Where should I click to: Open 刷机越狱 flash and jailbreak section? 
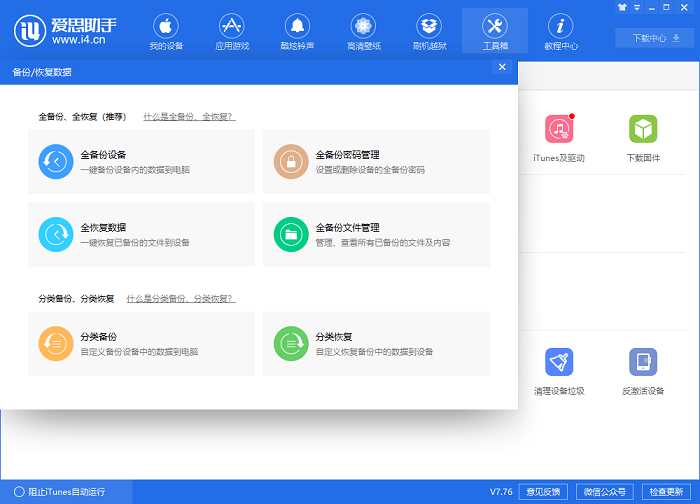429,31
